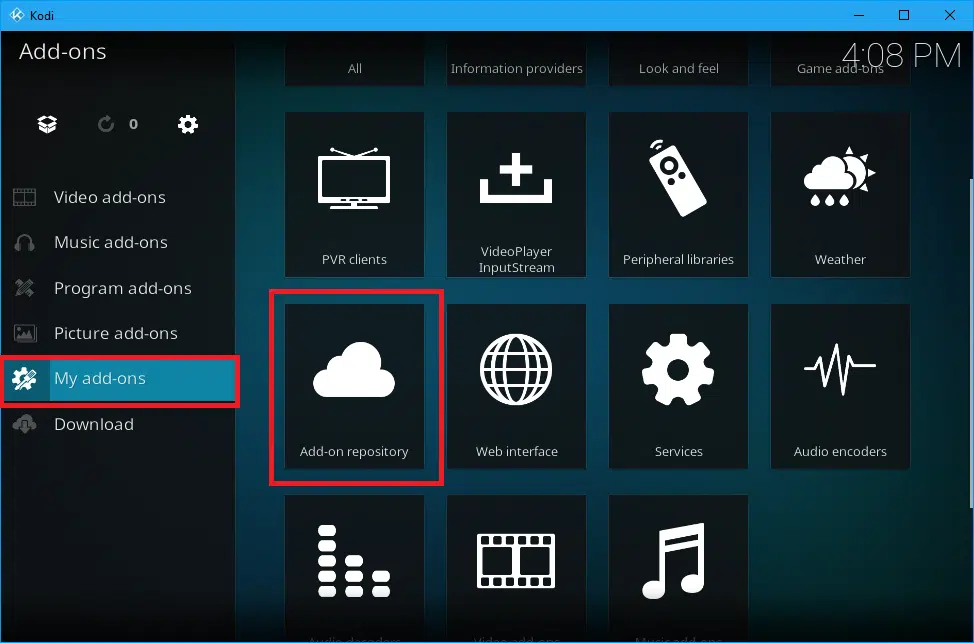Browse Audio encoders add-ons
The width and height of the screenshot is (974, 643).
coord(840,386)
